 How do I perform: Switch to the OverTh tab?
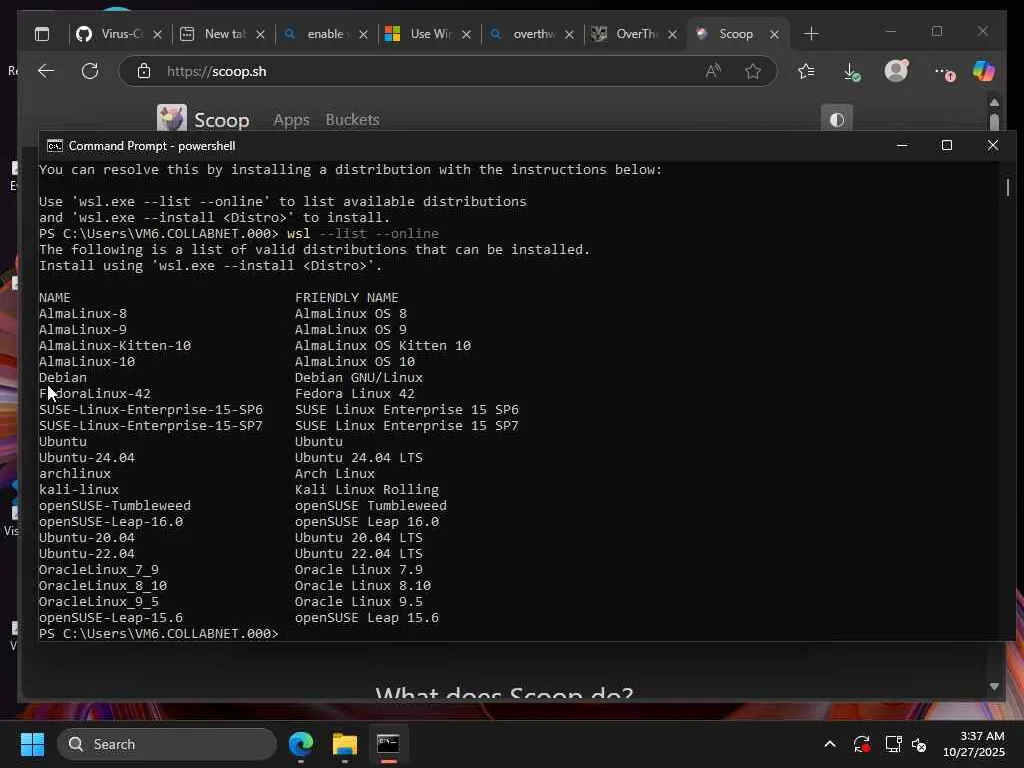click(625, 34)
